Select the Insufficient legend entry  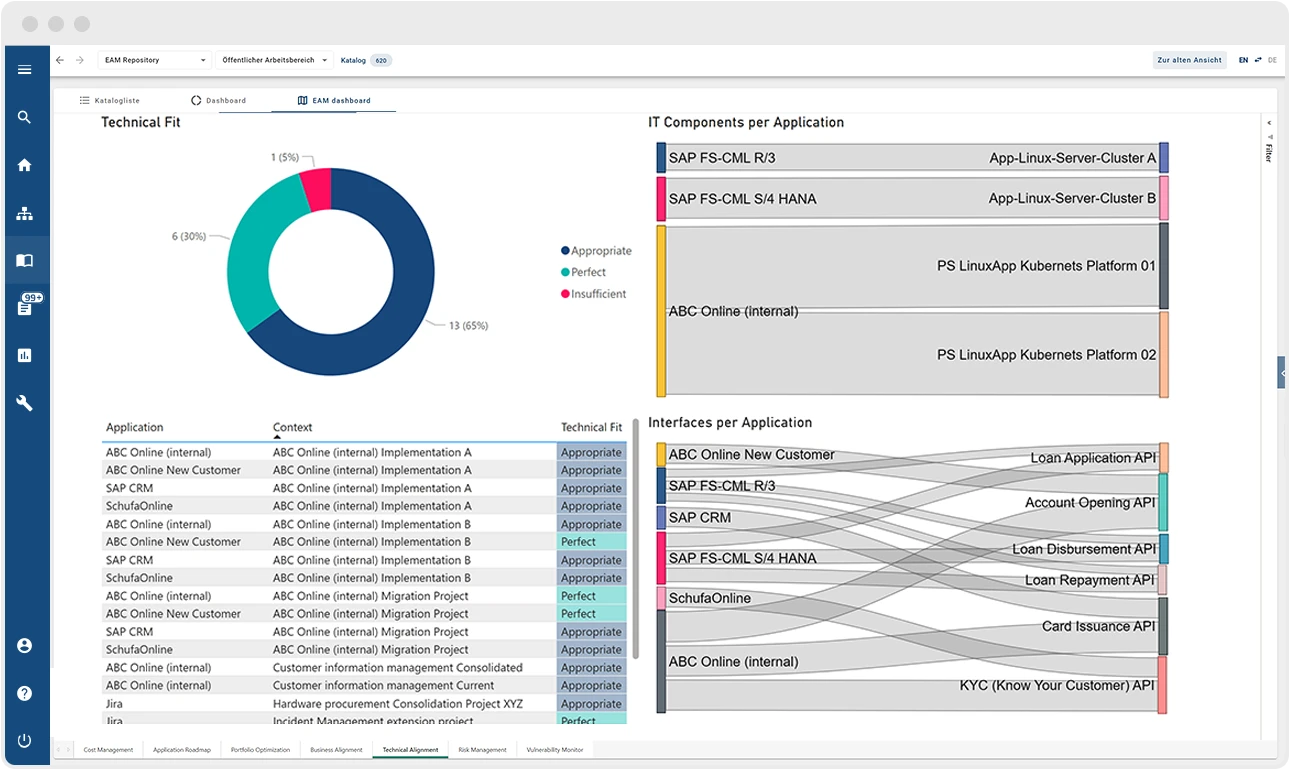coord(594,294)
